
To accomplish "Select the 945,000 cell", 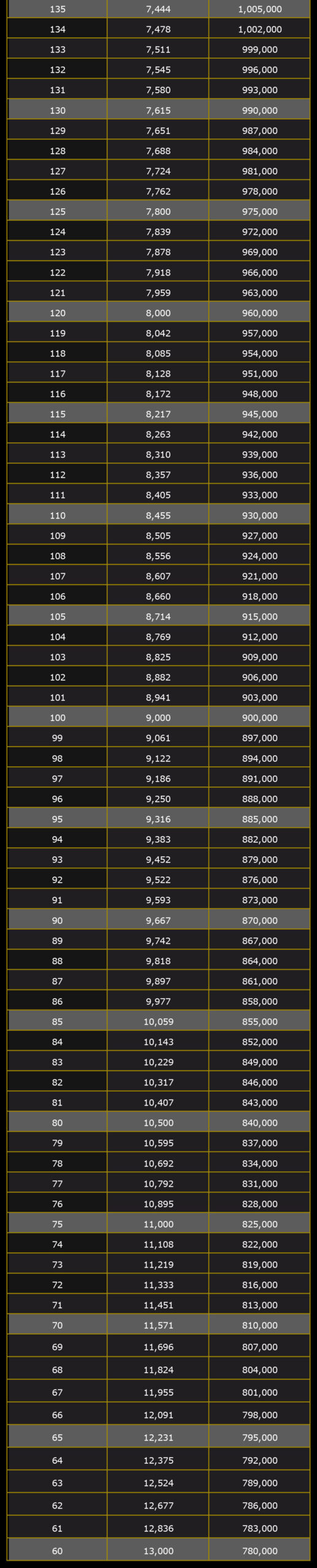I will [x=259, y=414].
